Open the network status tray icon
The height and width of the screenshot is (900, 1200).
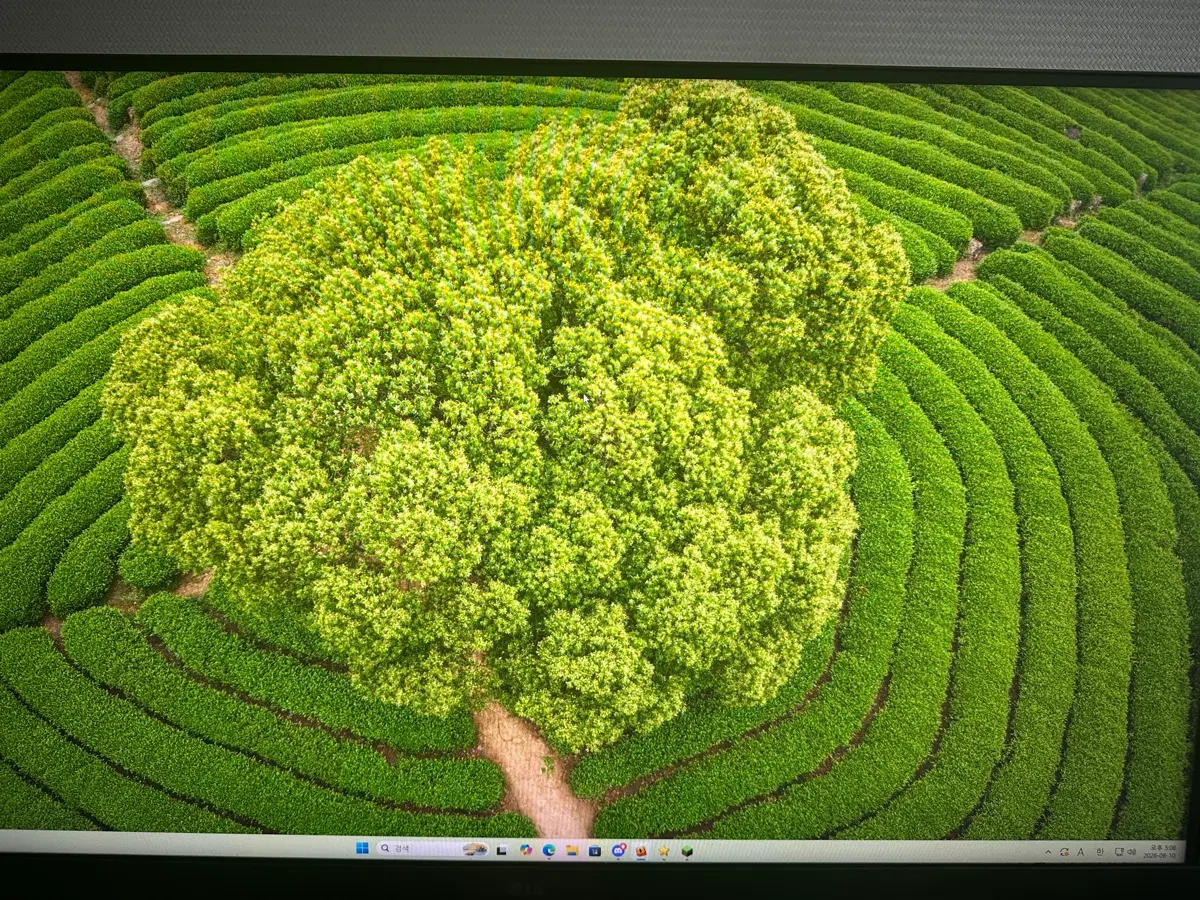[x=1121, y=852]
